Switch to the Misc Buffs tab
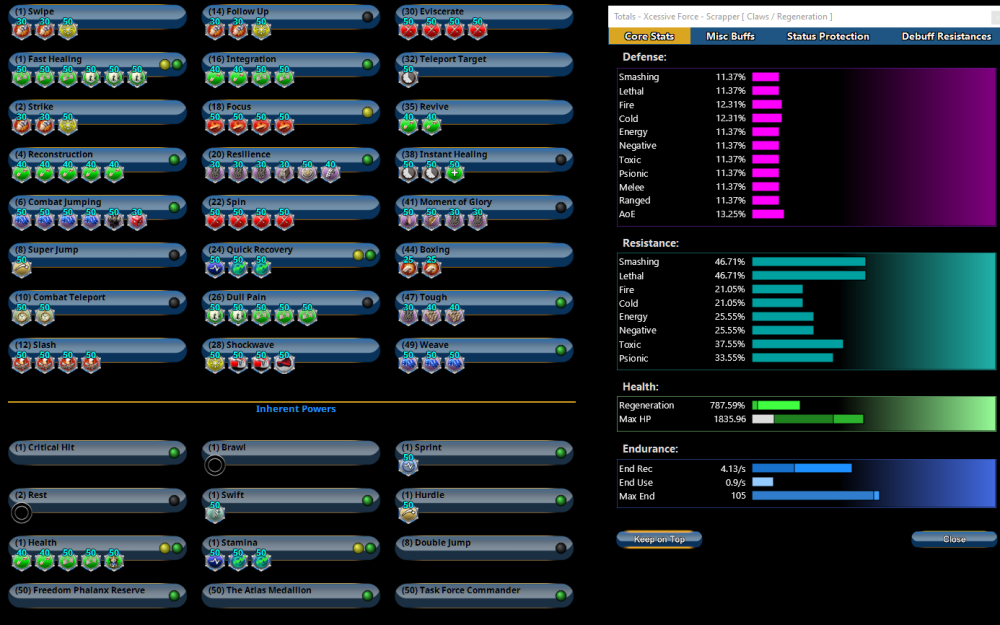The height and width of the screenshot is (625, 1000). (x=730, y=36)
